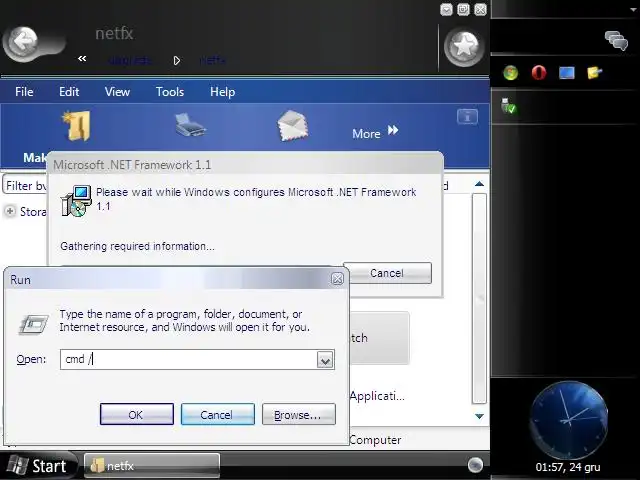640x480 pixels.
Task: Open the Run command history dropdown
Action: point(325,360)
